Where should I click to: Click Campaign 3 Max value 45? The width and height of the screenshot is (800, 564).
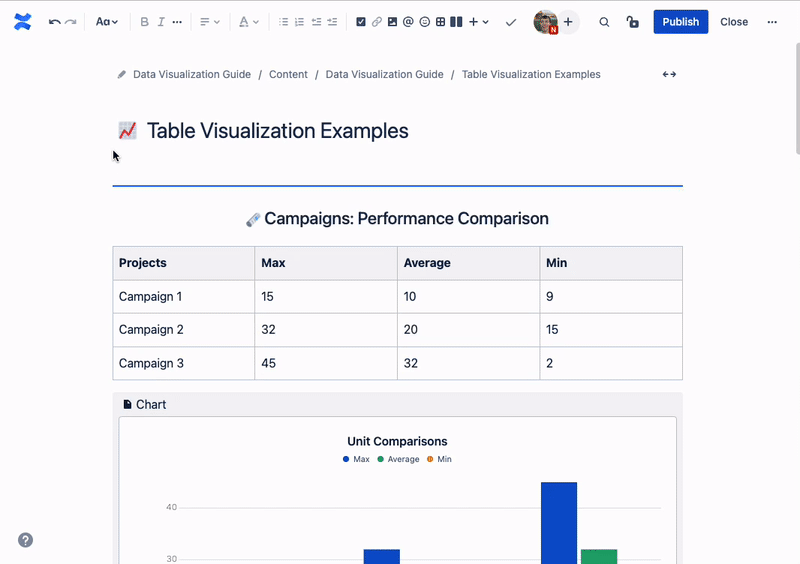click(x=326, y=363)
